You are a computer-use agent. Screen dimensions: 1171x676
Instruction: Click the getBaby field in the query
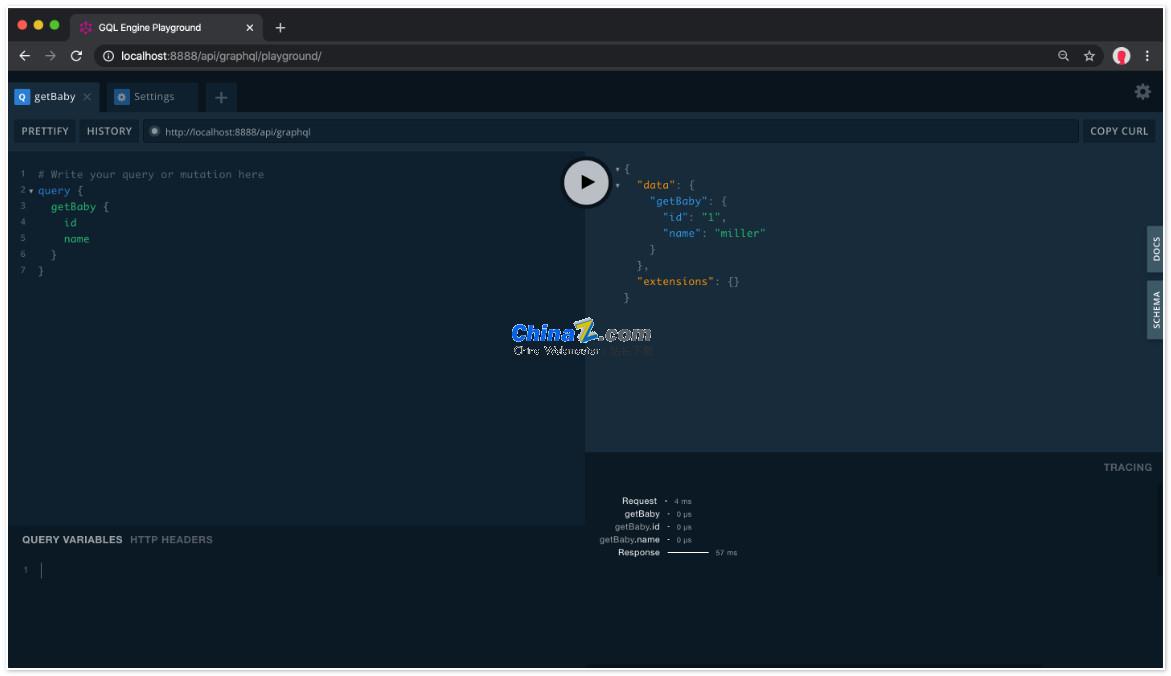click(x=73, y=207)
